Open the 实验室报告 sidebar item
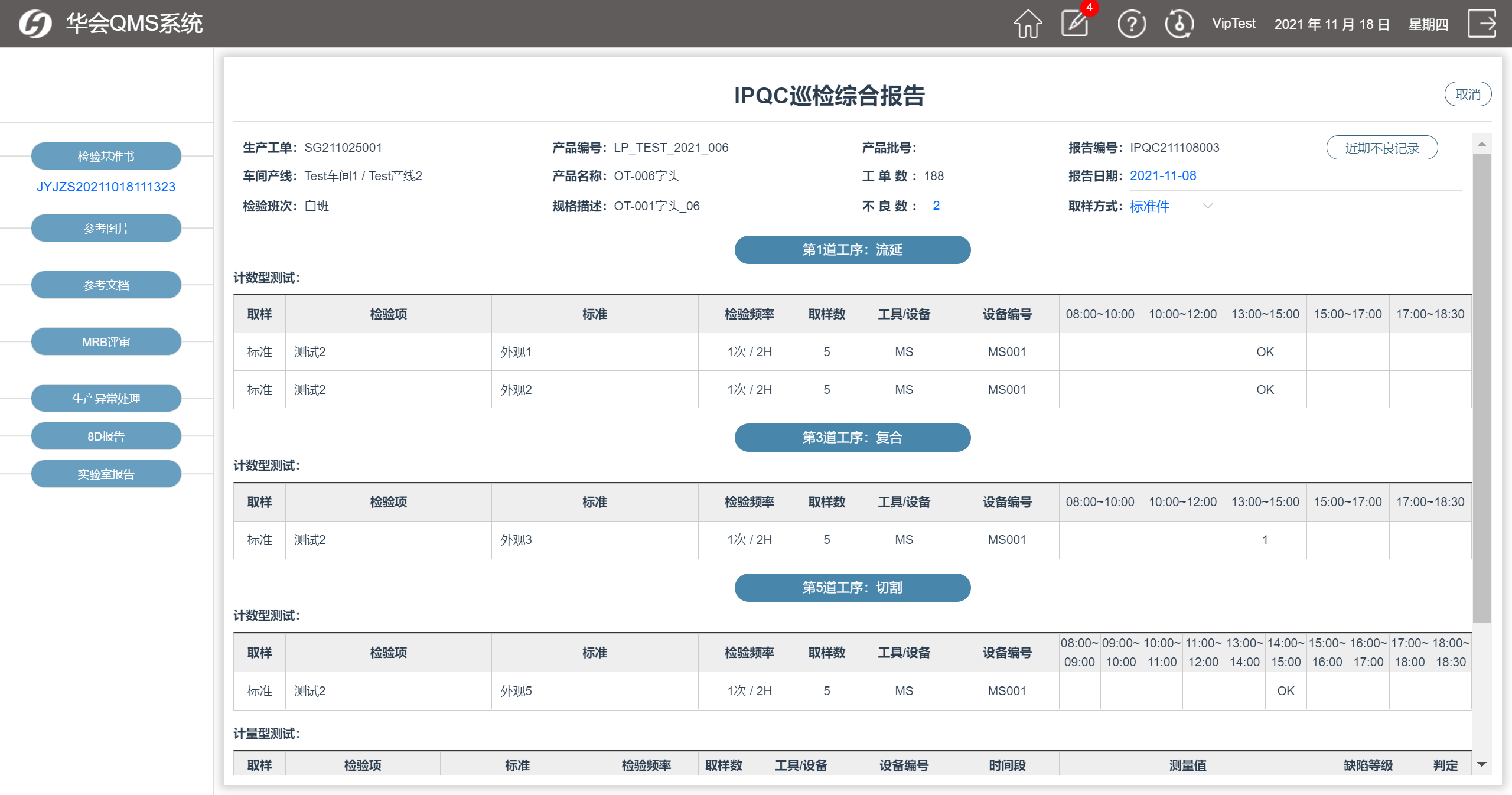Image resolution: width=1512 pixels, height=795 pixels. tap(106, 474)
